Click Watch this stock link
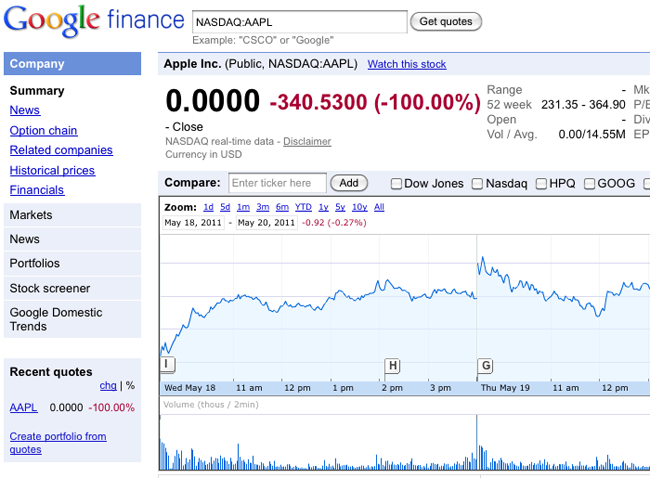 click(407, 64)
